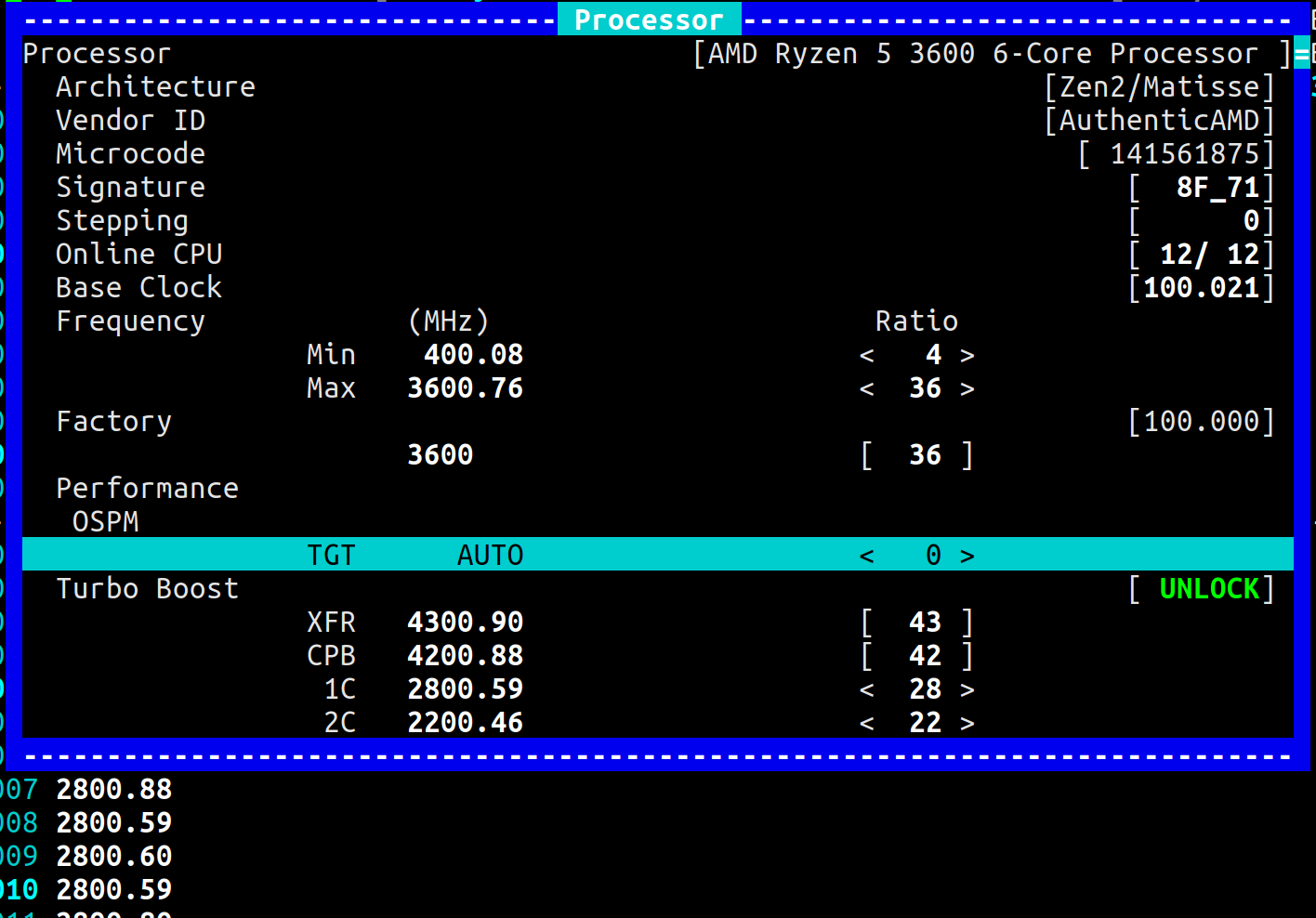Click the XFR ratio 43 in brackets

coord(917,623)
